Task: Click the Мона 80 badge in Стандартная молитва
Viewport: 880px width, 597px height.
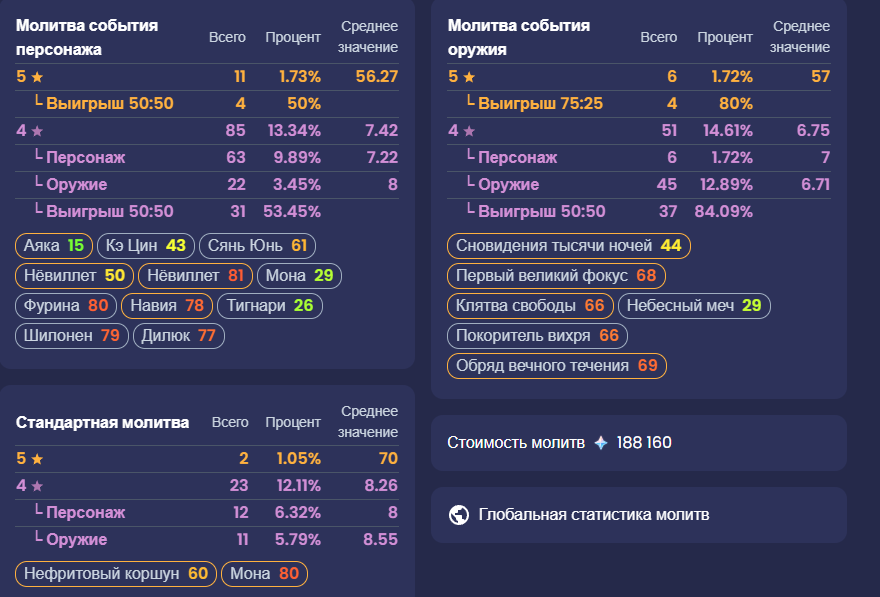Action: (x=264, y=574)
